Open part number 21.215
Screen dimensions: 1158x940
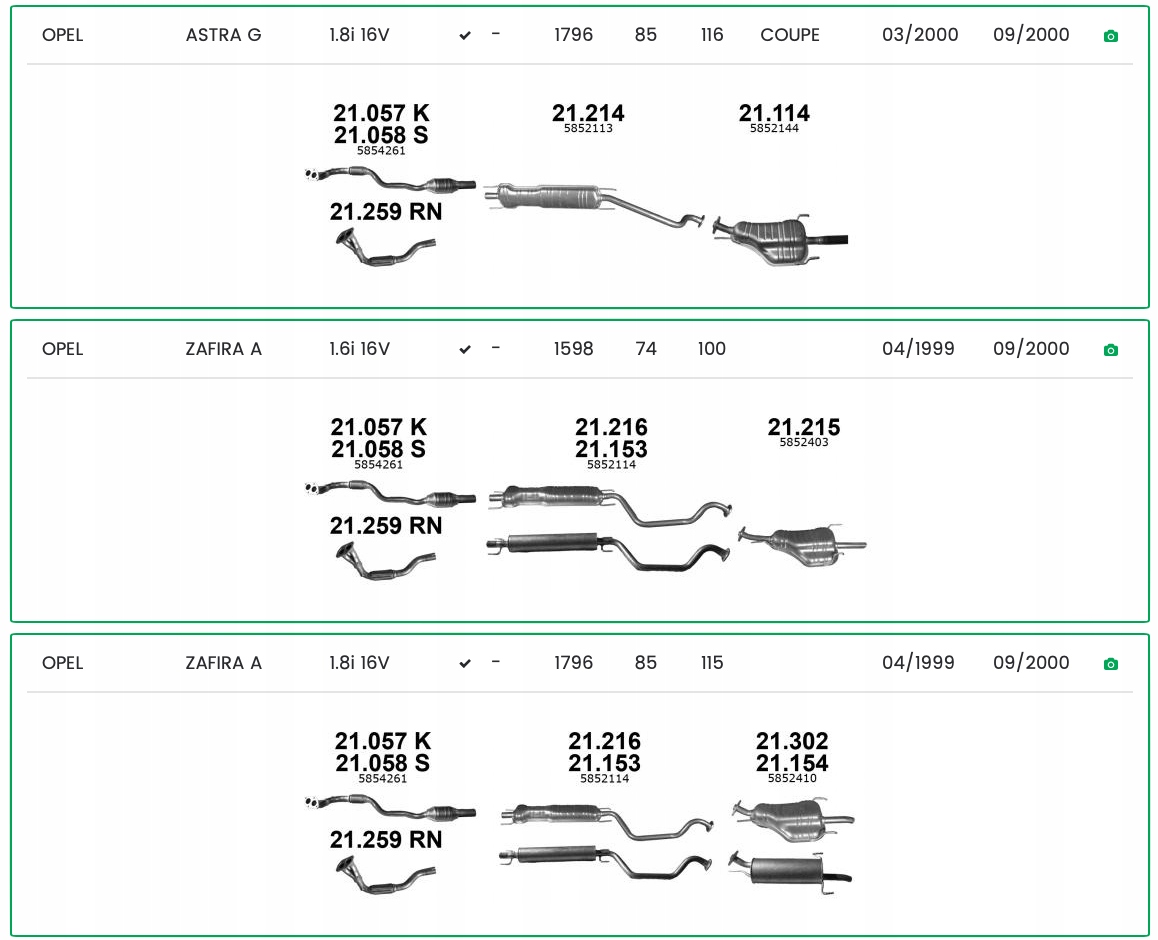pyautogui.click(x=804, y=427)
